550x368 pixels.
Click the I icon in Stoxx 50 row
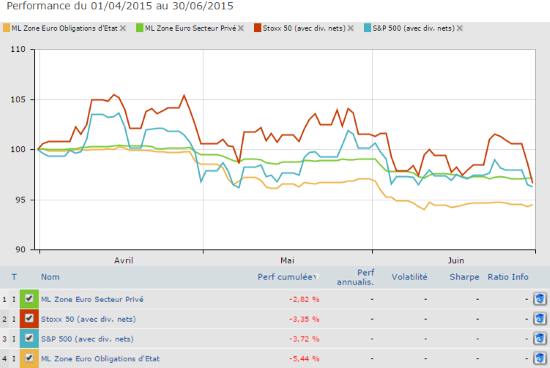[x=14, y=319]
